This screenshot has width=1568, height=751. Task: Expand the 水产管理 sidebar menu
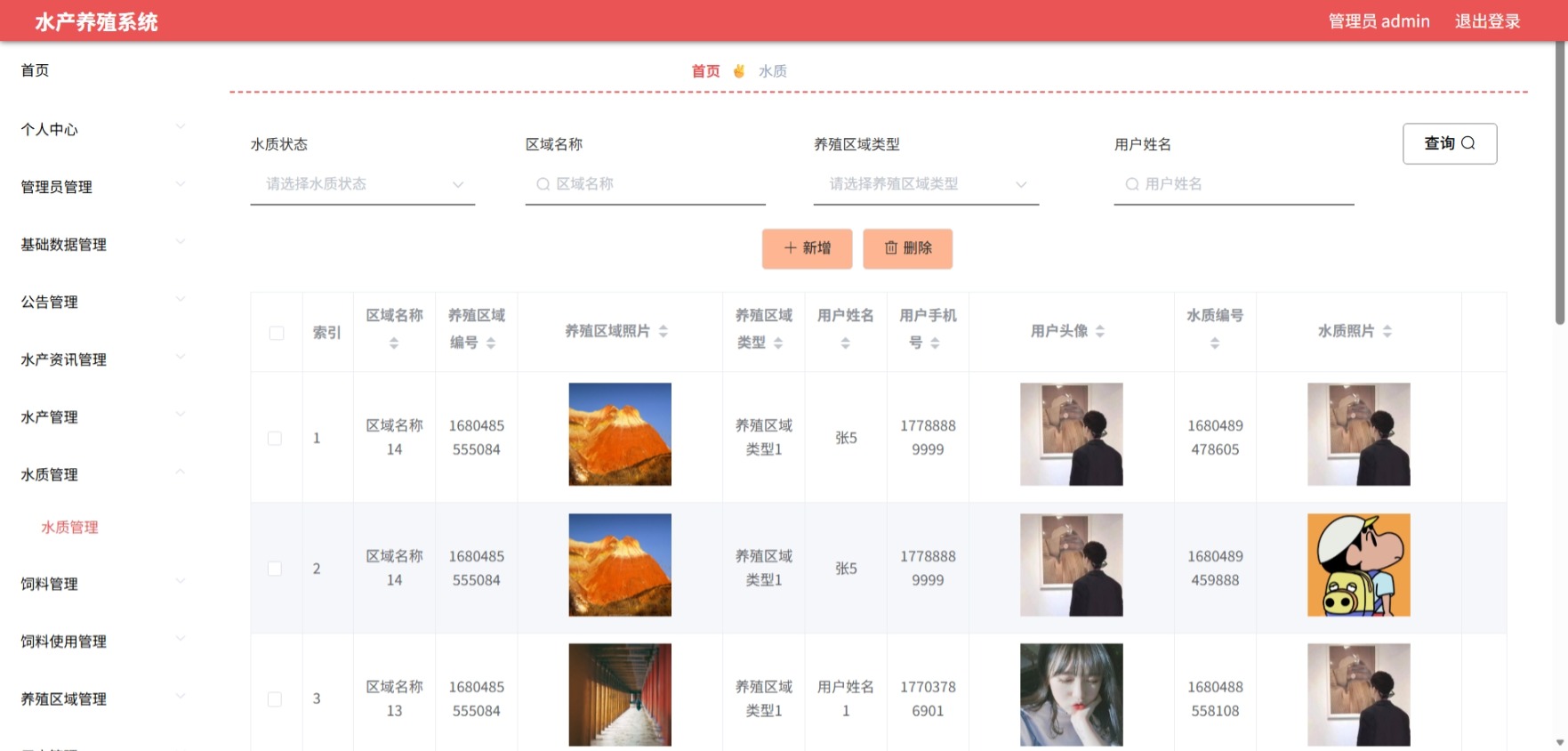[x=104, y=417]
